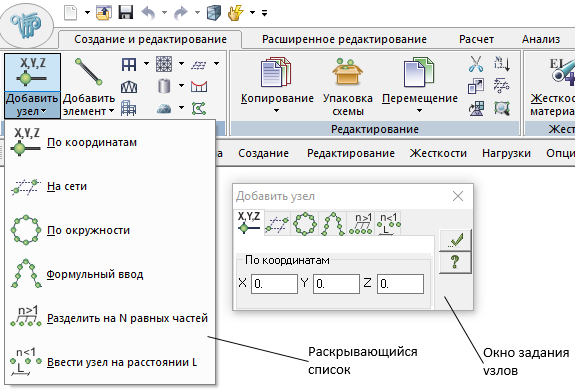Image resolution: width=581 pixels, height=391 pixels.
Task: Open the Нагрузки menu
Action: [x=506, y=153]
